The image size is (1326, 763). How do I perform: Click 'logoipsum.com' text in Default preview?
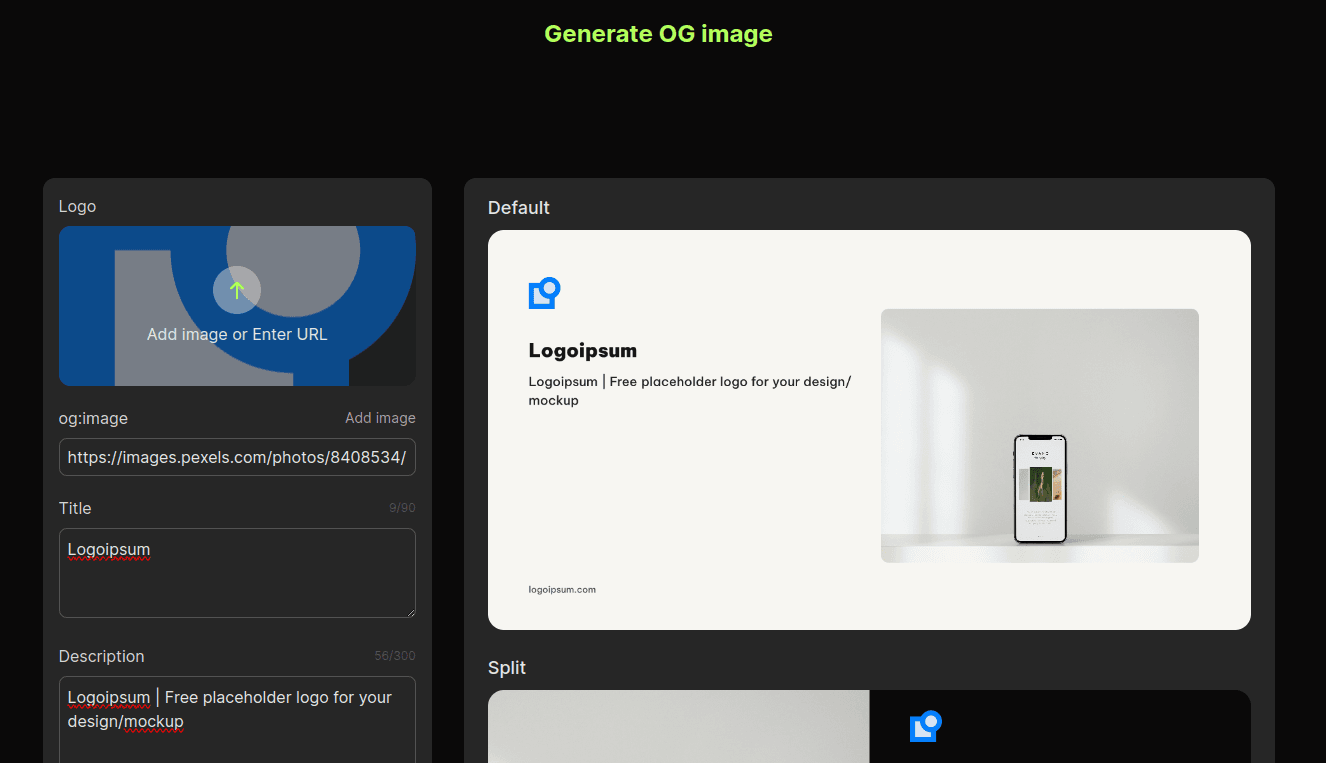click(x=562, y=590)
